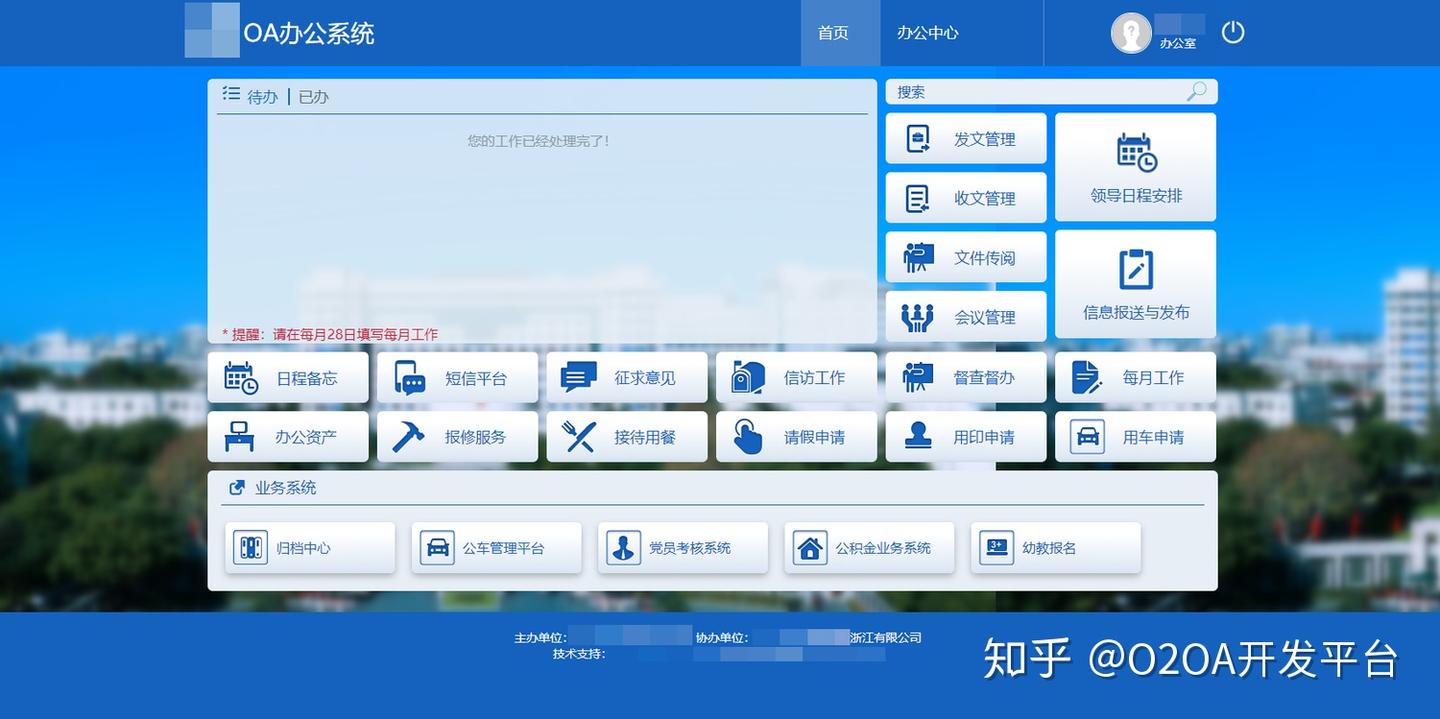The height and width of the screenshot is (719, 1440).
Task: Switch to the 已办 tab
Action: coord(313,96)
